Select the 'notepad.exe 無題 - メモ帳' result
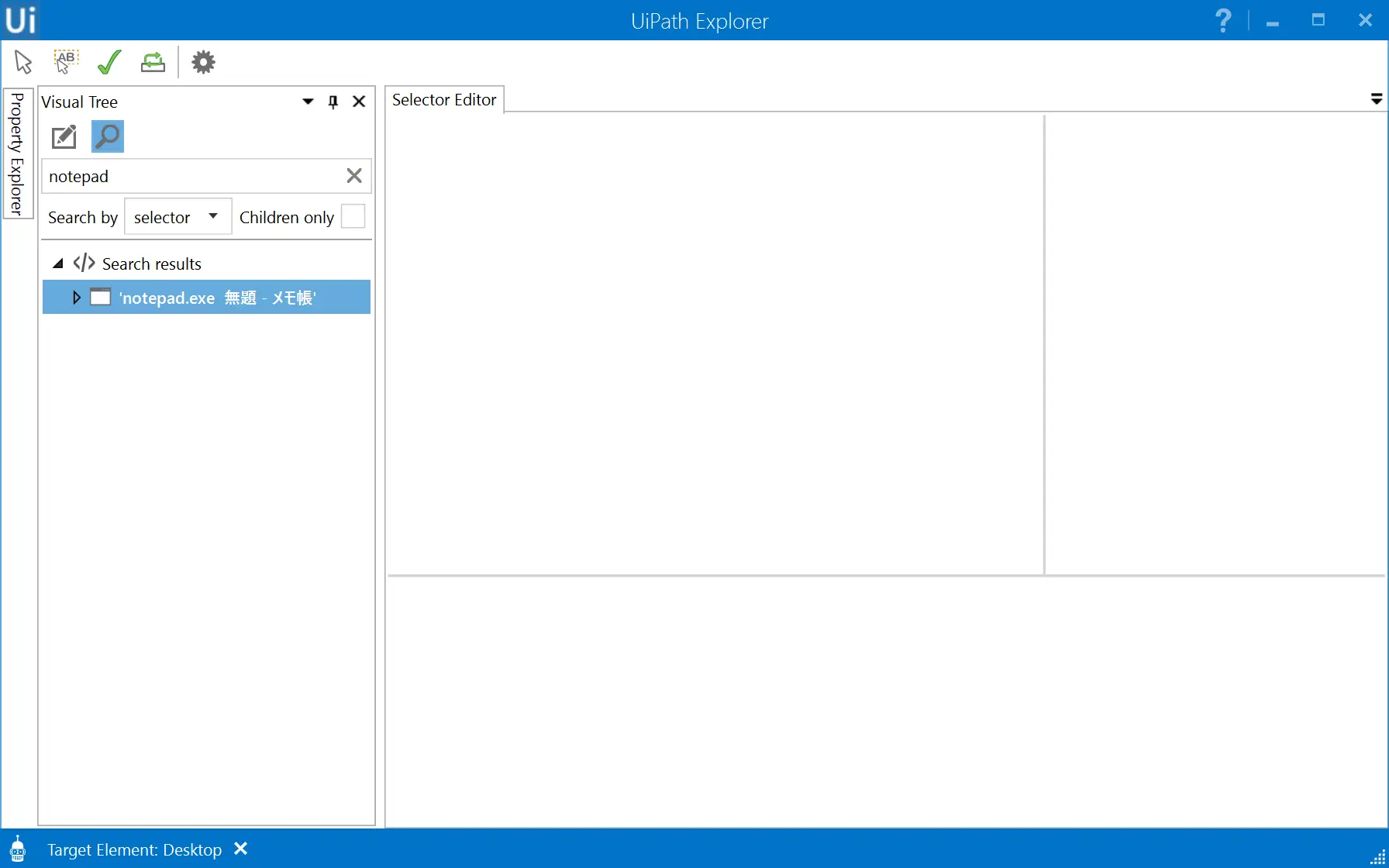 click(206, 298)
